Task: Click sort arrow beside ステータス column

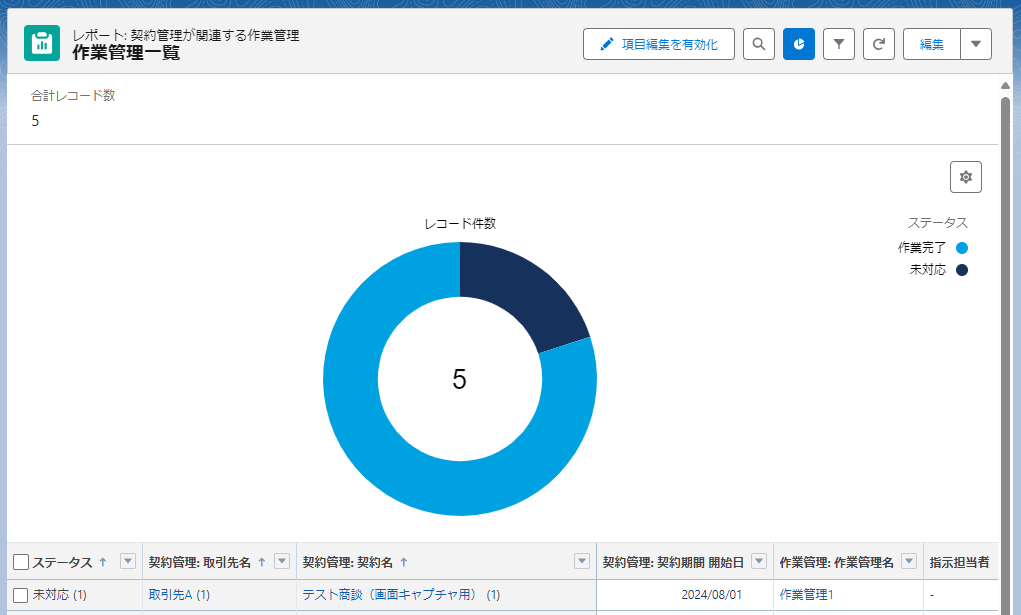Action: [102, 562]
